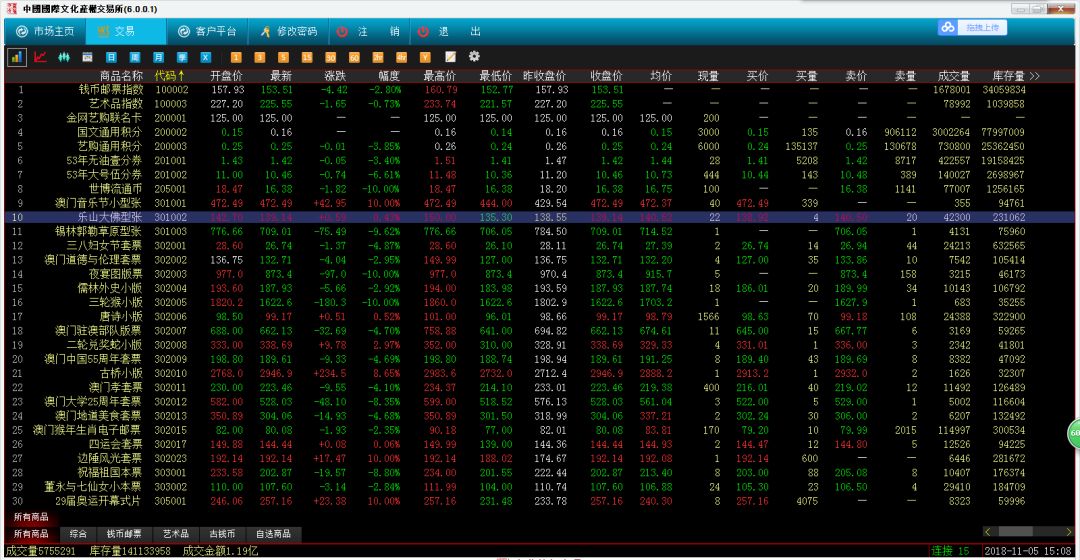Select the weekly (周) period icon

pos(135,57)
